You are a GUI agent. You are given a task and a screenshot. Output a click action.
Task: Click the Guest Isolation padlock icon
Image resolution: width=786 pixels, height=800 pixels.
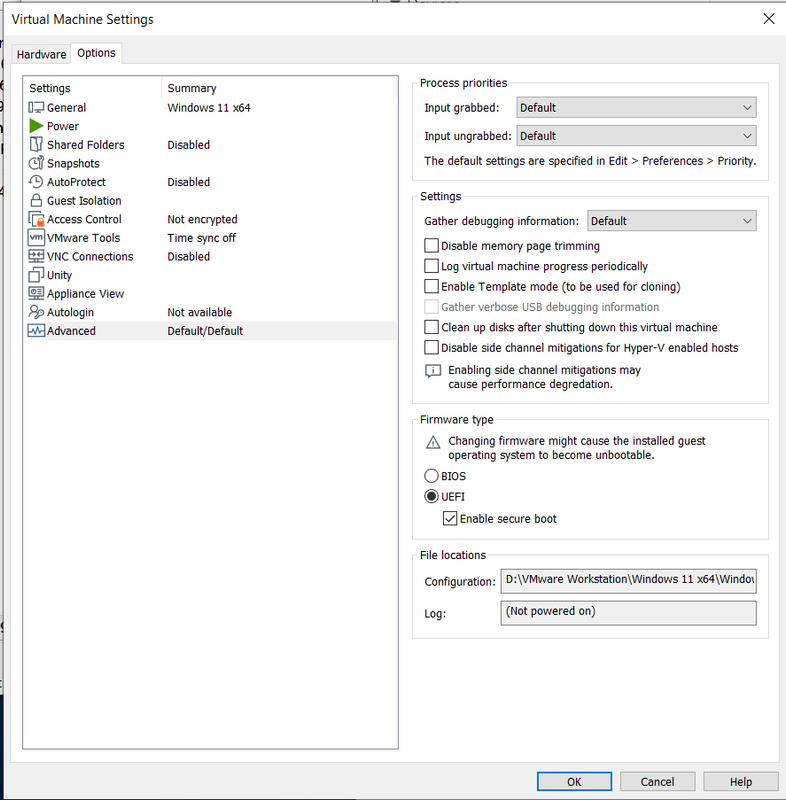tap(36, 201)
